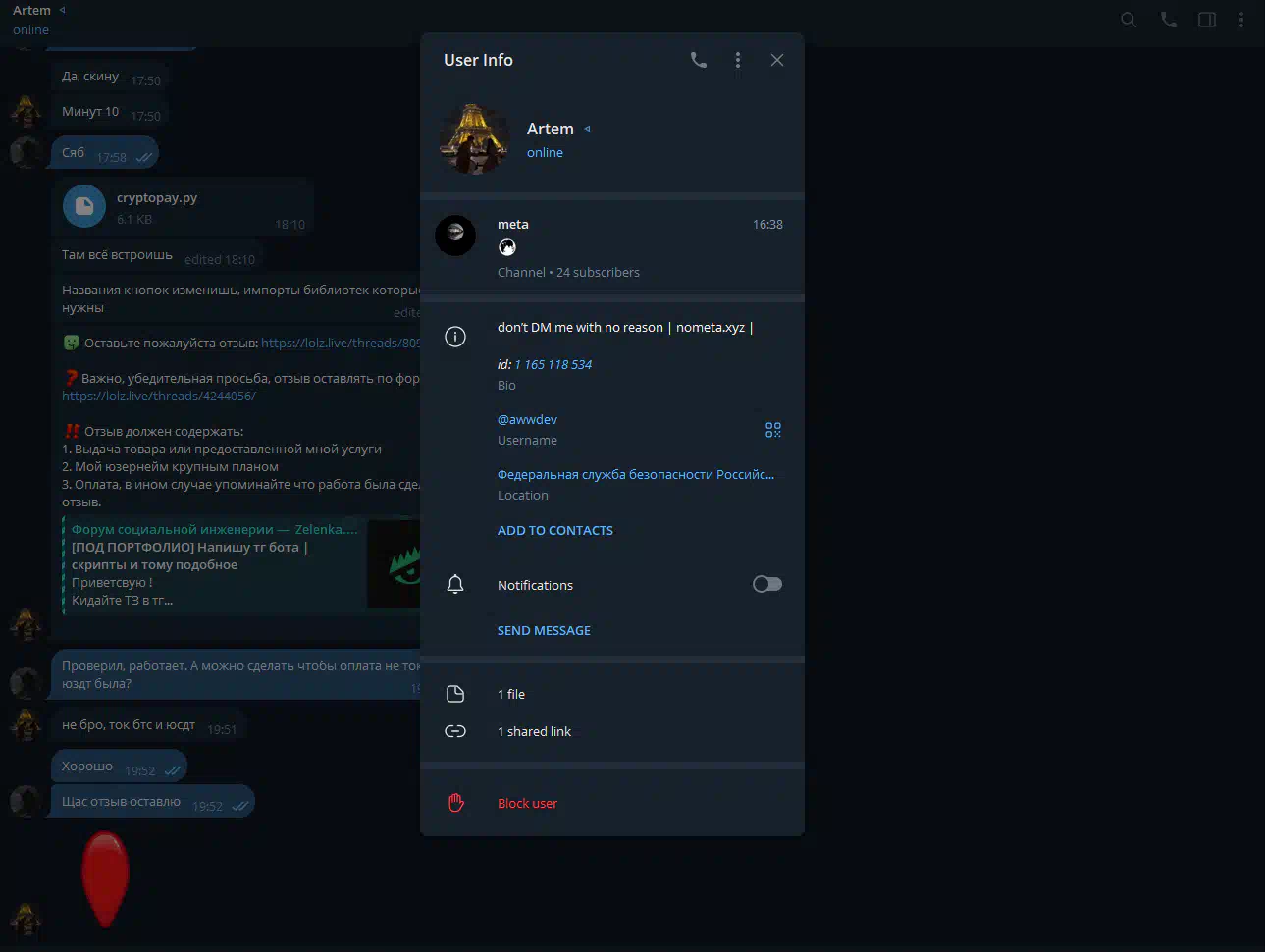Click the premium status icon beside Artem
Viewport: 1265px width, 952px height.
coord(587,129)
